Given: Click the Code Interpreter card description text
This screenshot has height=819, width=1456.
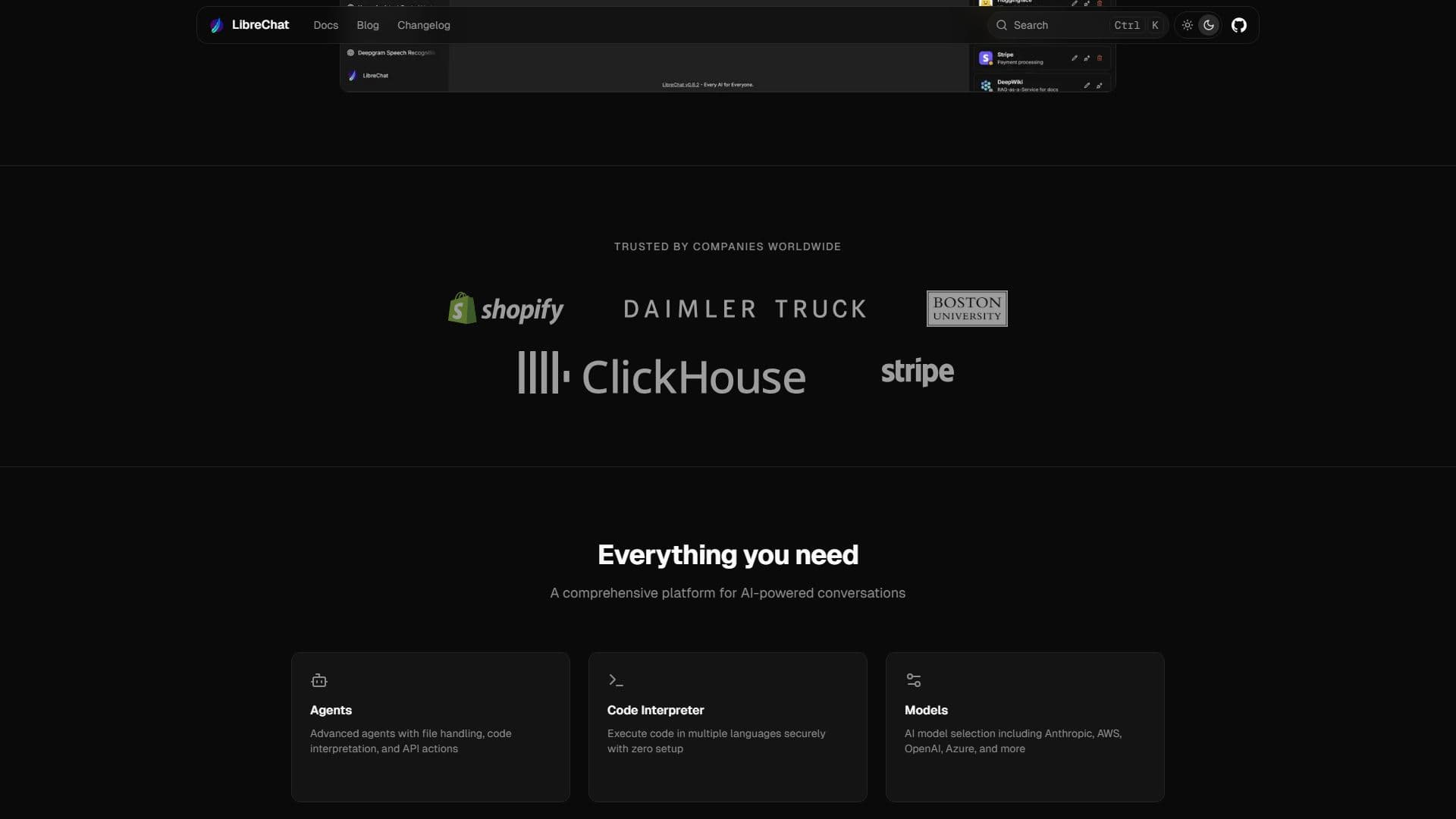Looking at the screenshot, I should click(x=716, y=741).
